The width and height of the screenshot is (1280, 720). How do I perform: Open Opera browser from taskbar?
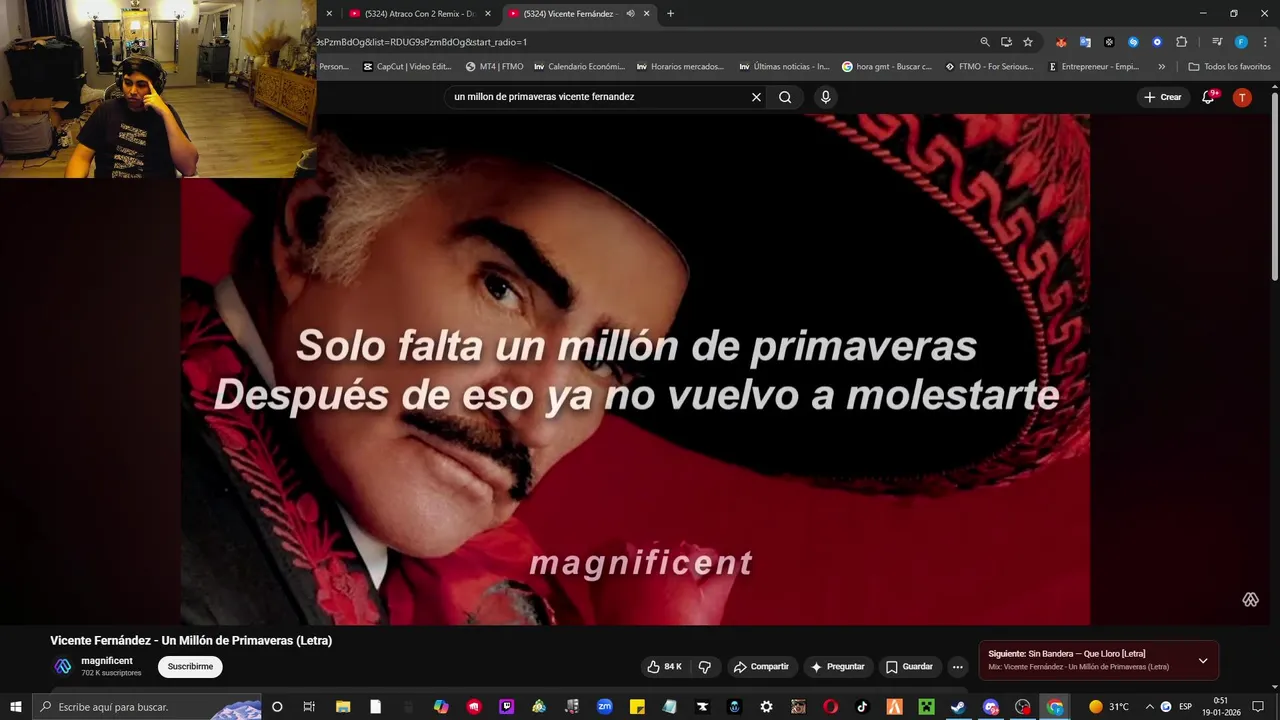click(830, 707)
